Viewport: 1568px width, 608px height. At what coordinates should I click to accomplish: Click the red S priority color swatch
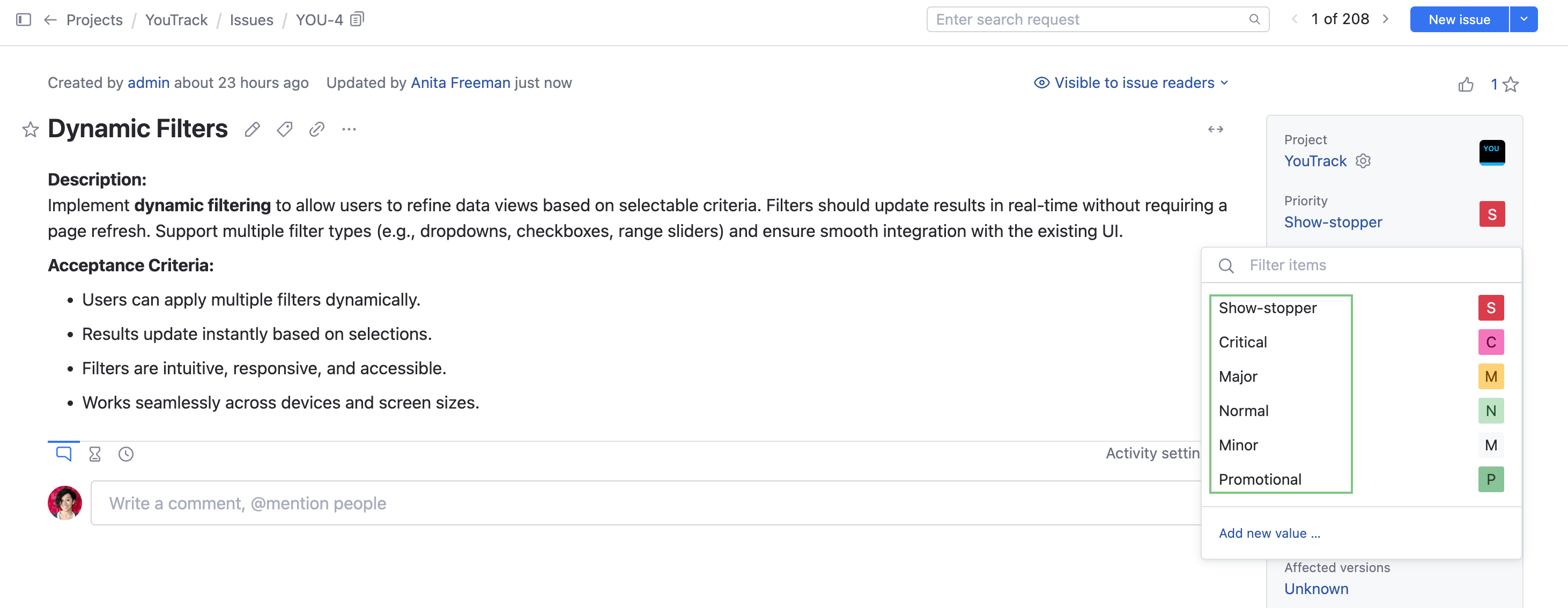pyautogui.click(x=1492, y=213)
